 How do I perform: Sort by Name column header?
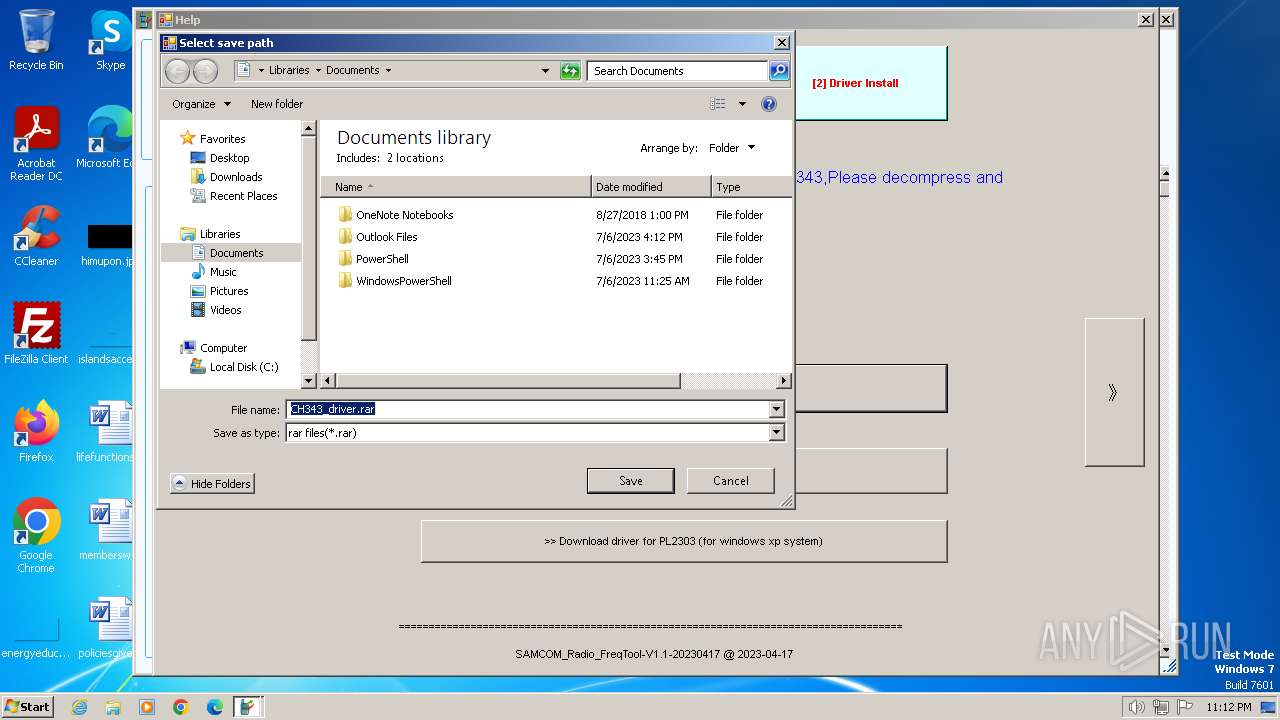coord(456,187)
